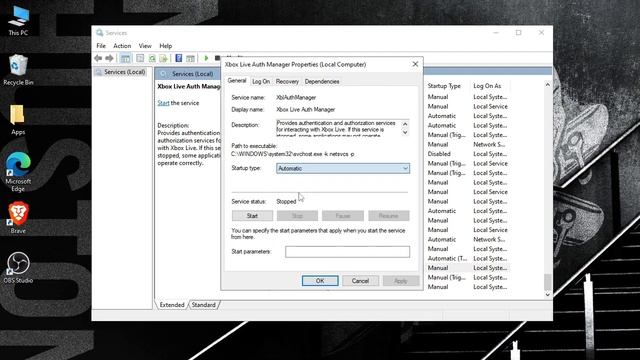Launch OBS Studio from desktop
The width and height of the screenshot is (640, 360).
[x=18, y=267]
